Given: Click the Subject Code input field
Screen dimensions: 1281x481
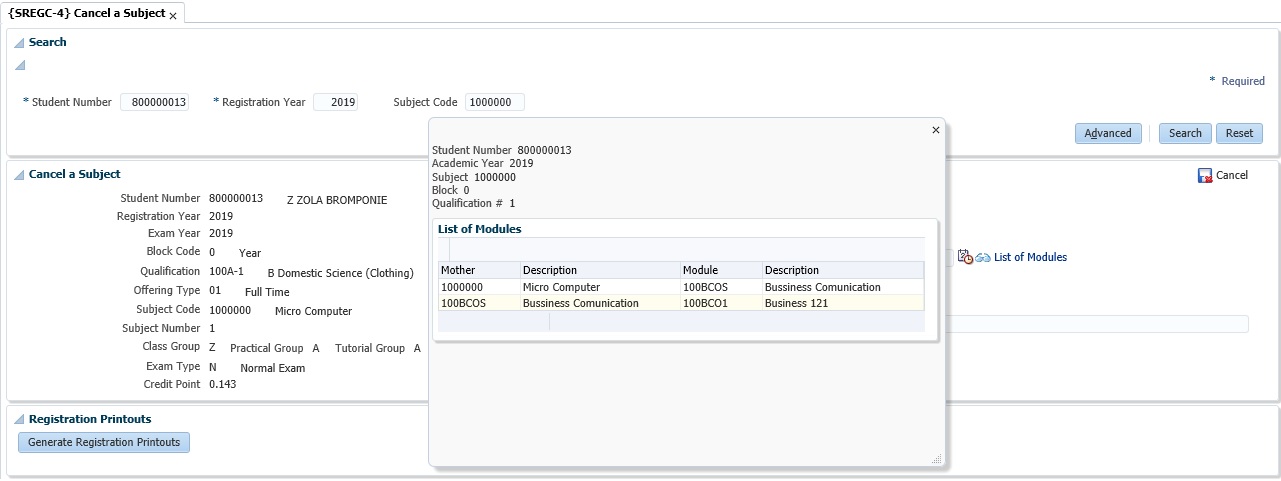Looking at the screenshot, I should click(494, 102).
